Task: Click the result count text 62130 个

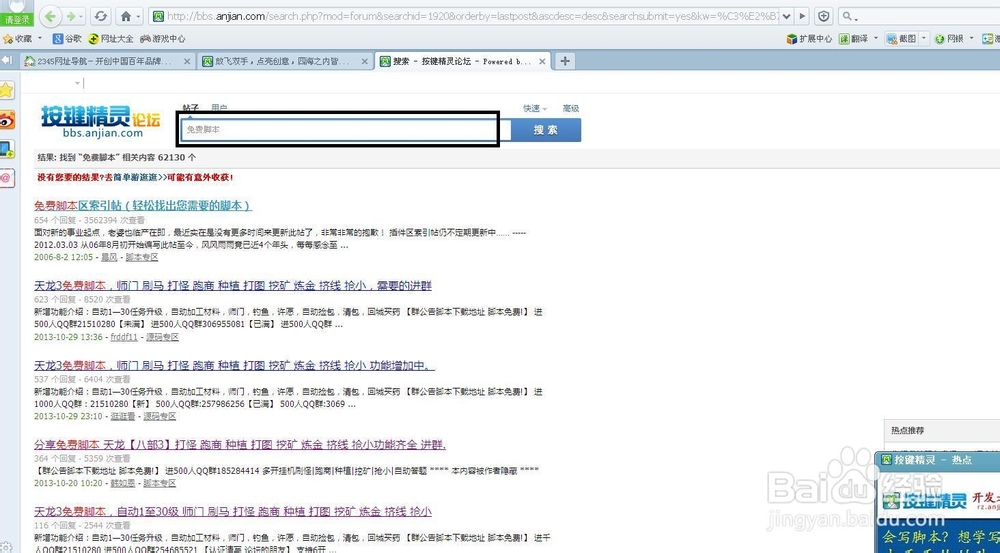Action: point(177,157)
